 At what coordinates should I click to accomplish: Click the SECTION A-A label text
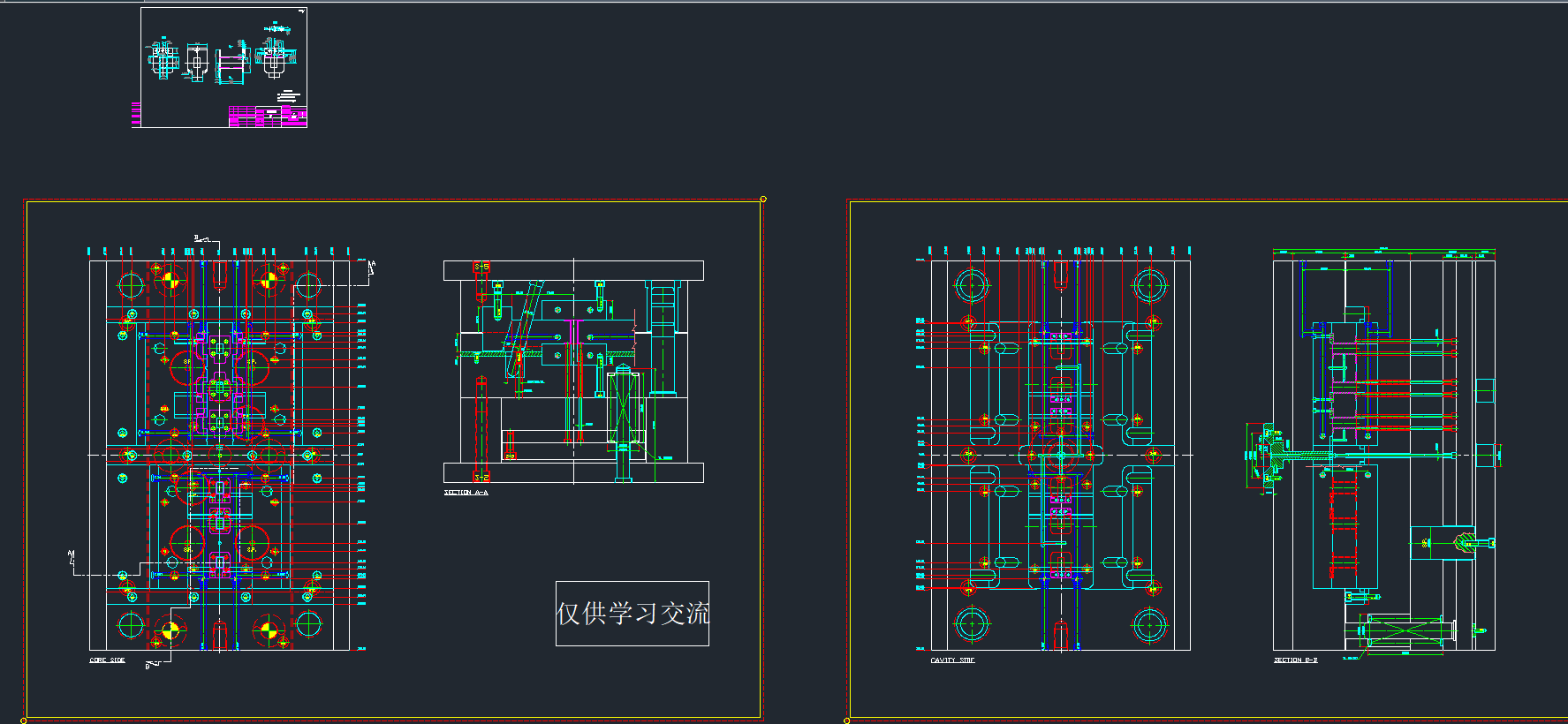pos(466,493)
